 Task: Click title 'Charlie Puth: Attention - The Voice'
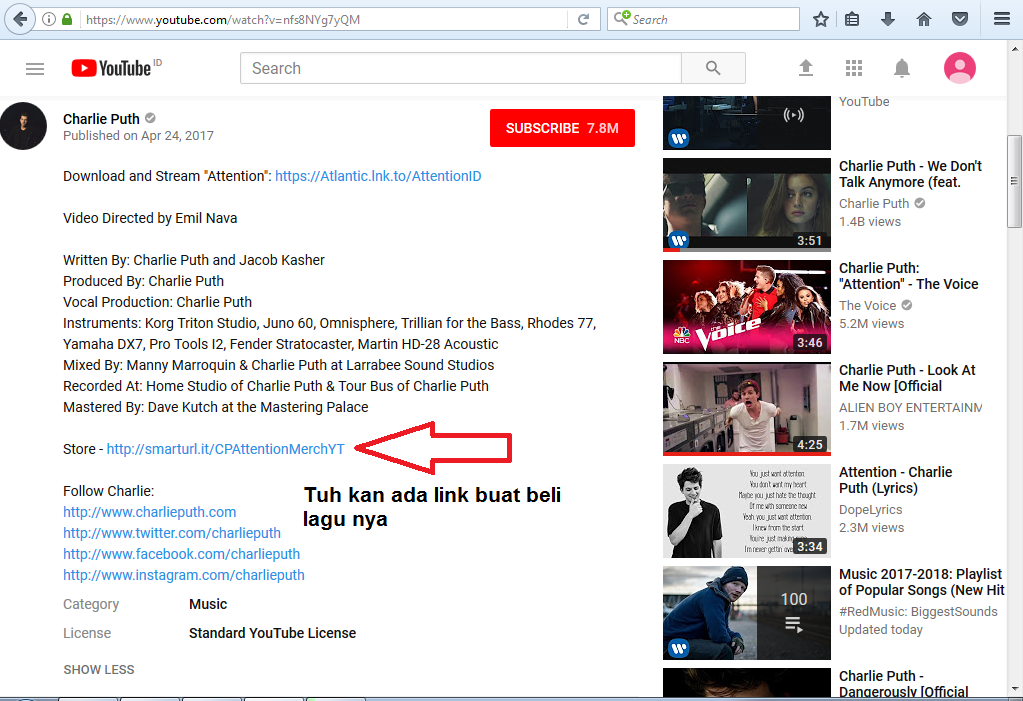908,276
